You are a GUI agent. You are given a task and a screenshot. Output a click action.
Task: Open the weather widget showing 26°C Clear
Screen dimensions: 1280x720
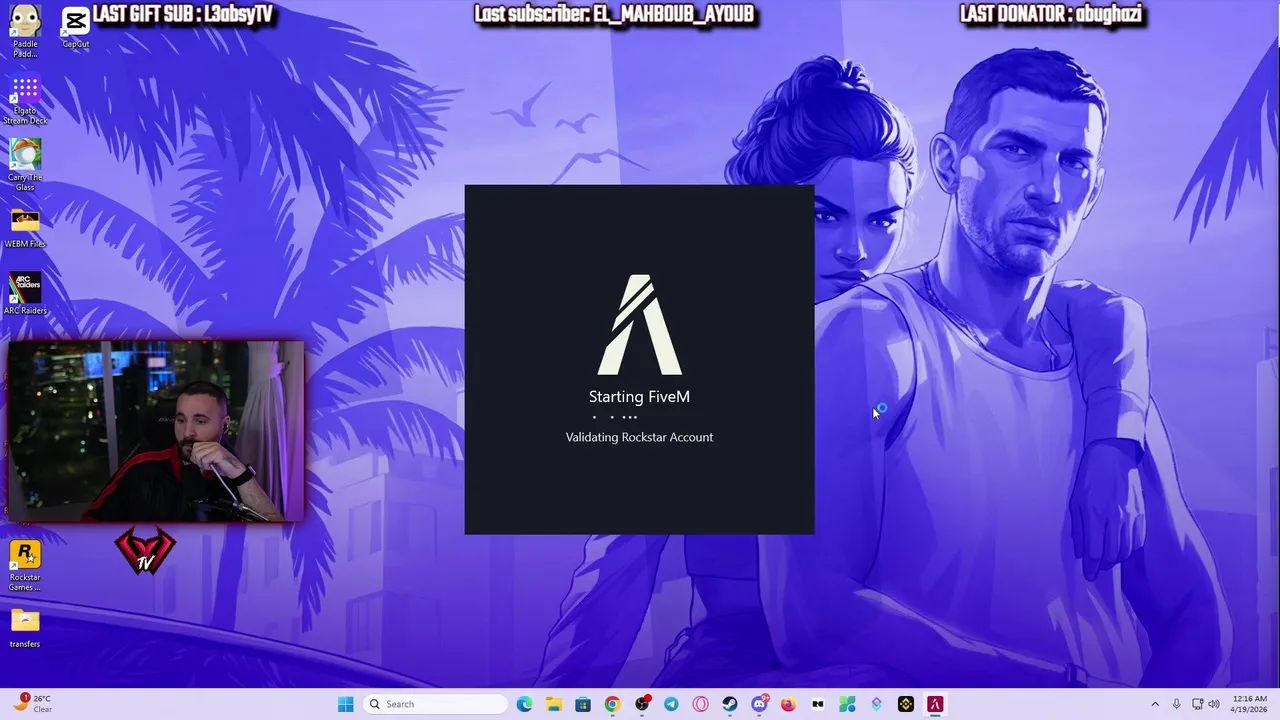(32, 704)
